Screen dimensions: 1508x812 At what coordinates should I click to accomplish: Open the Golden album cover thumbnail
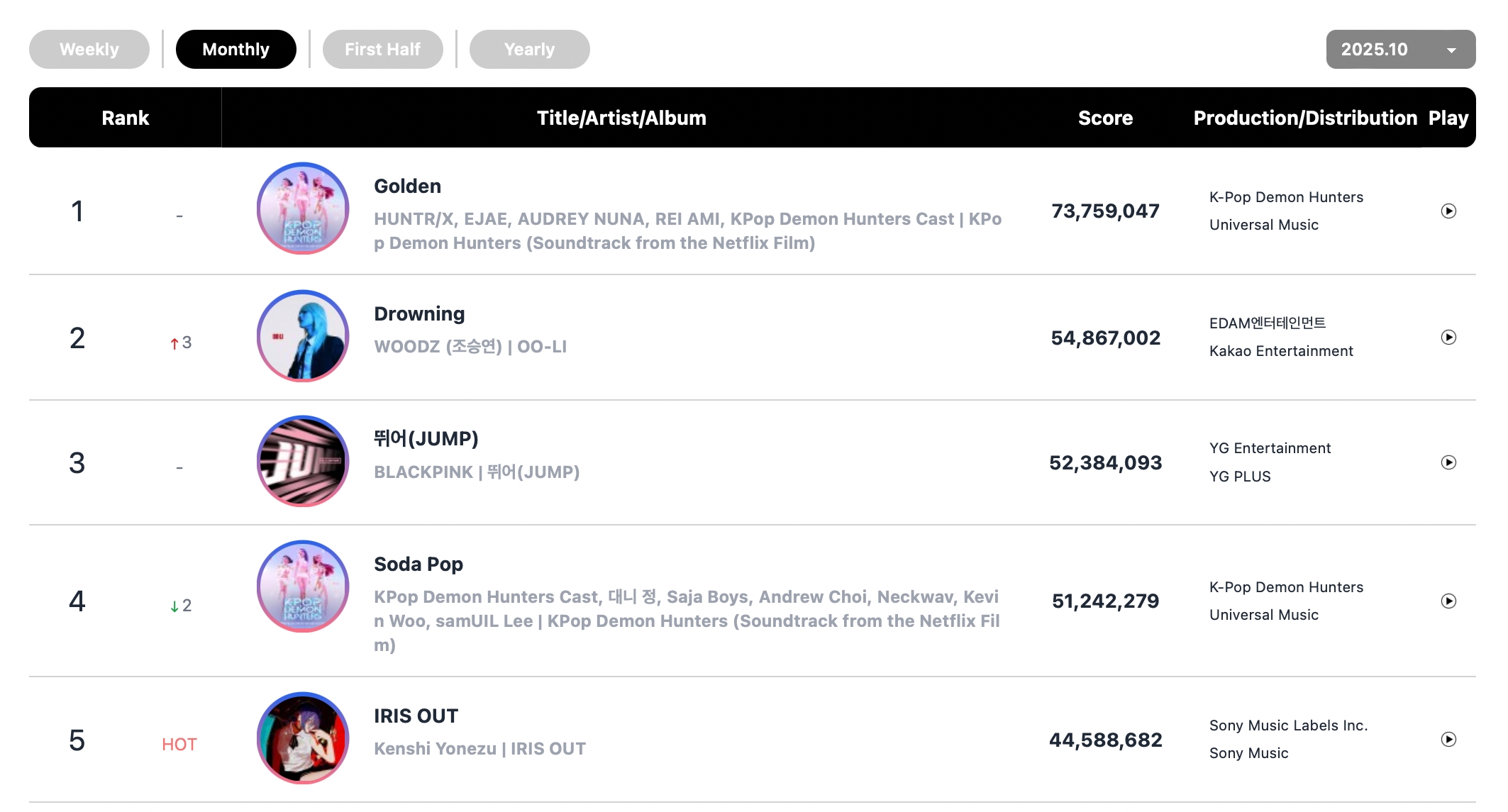(x=303, y=208)
